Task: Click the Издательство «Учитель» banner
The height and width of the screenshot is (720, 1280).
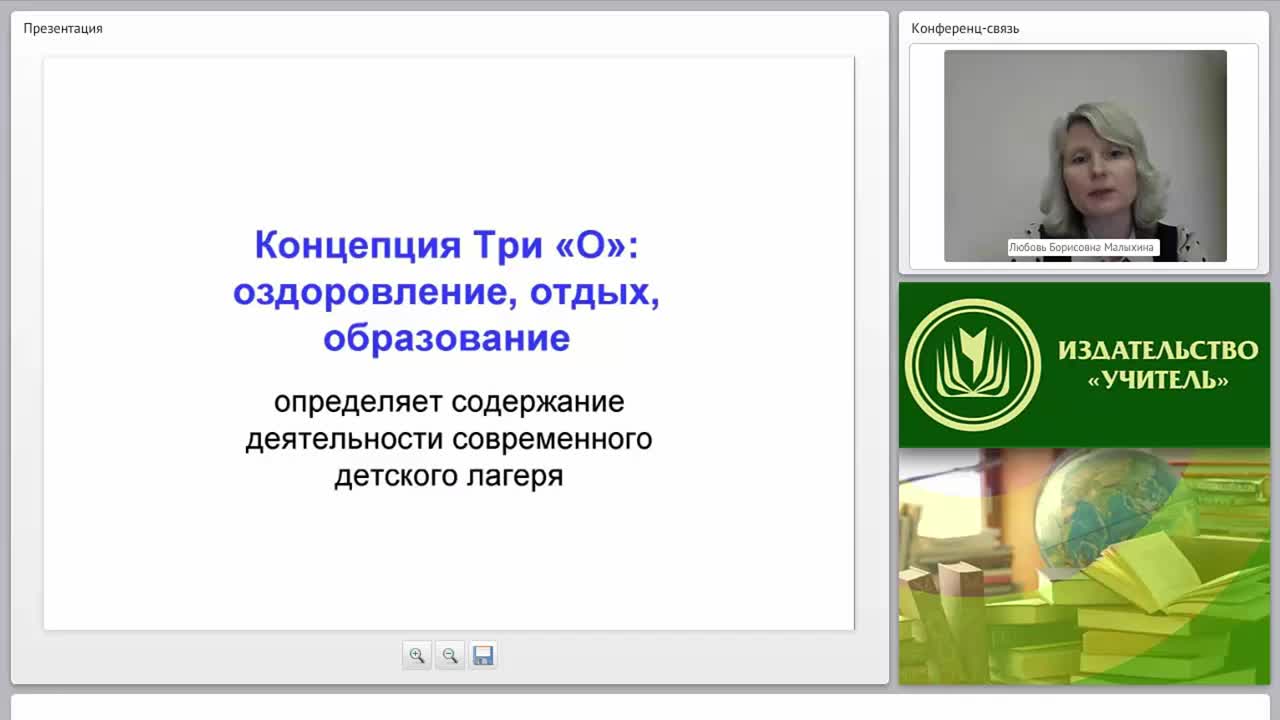Action: [1084, 365]
